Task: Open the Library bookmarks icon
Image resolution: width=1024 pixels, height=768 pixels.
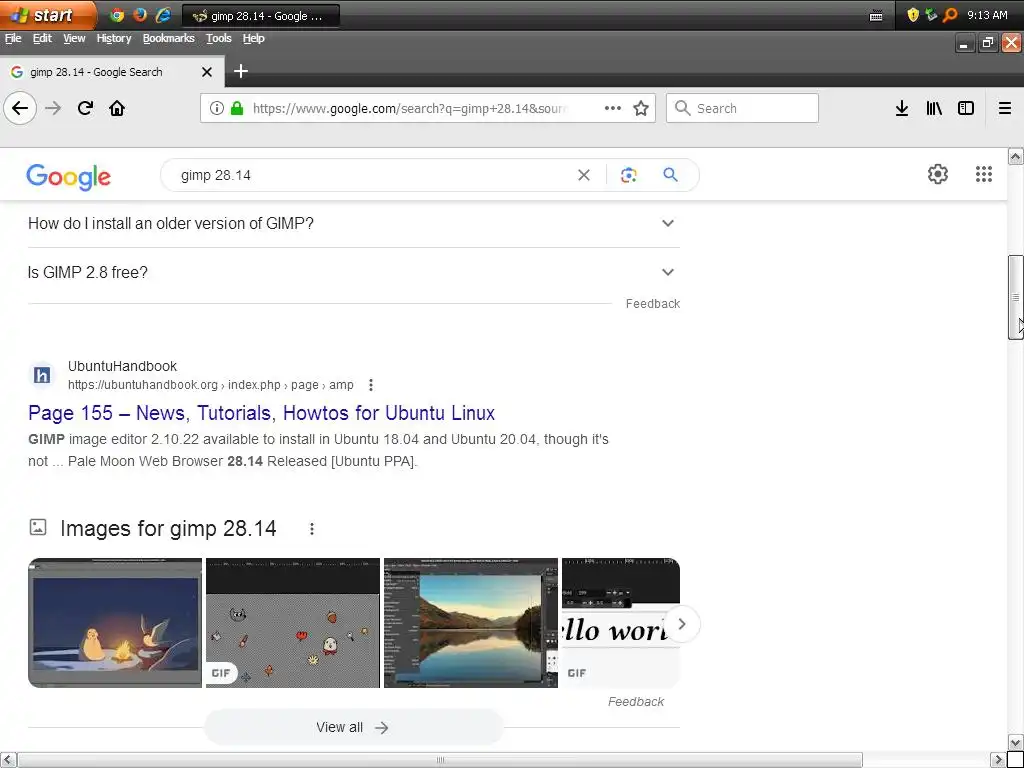Action: click(x=934, y=108)
